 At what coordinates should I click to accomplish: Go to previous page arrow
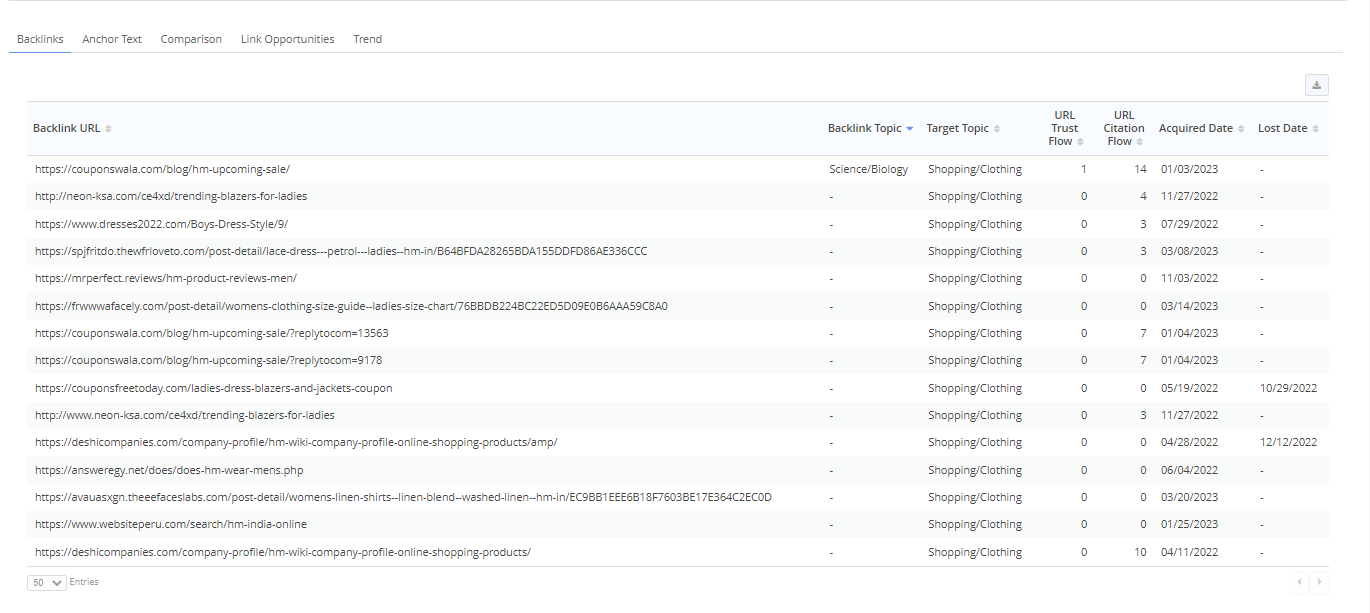point(1299,581)
